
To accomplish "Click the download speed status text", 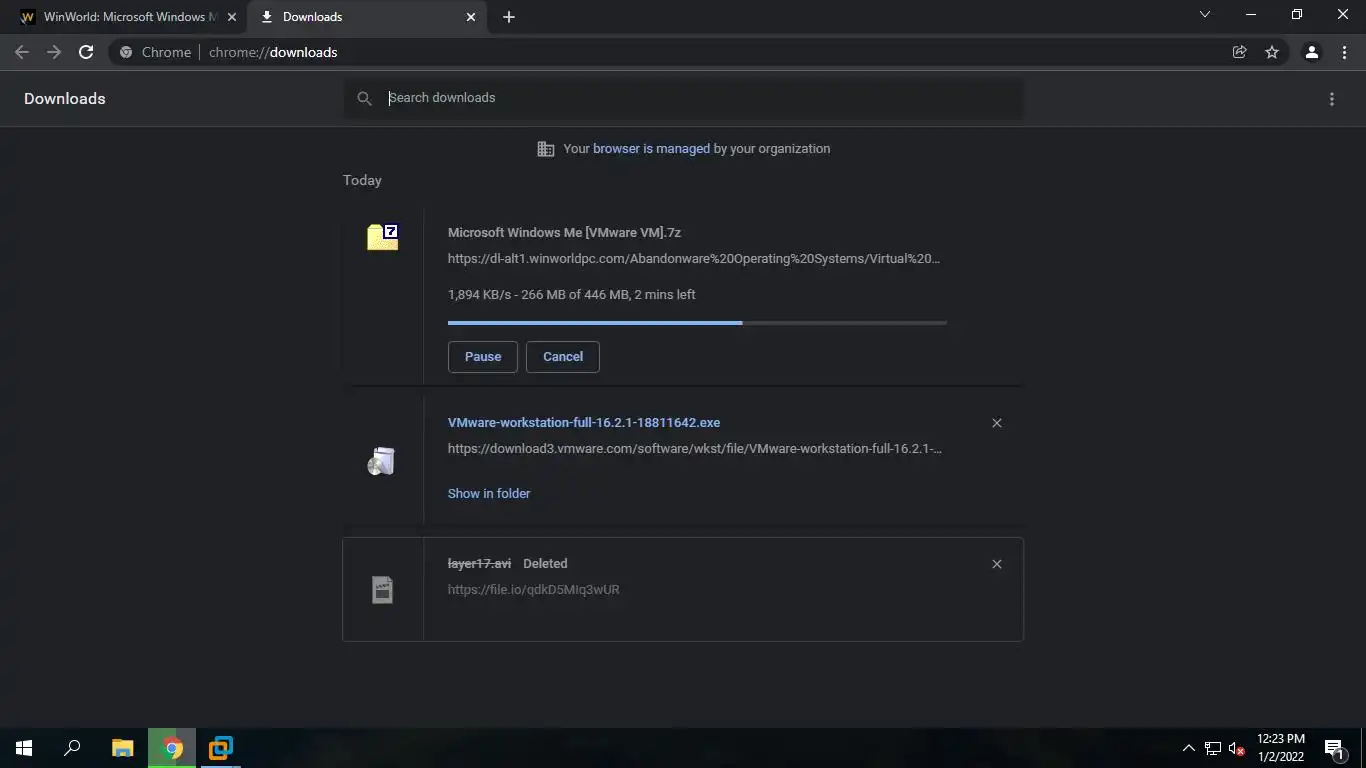I will (x=572, y=295).
